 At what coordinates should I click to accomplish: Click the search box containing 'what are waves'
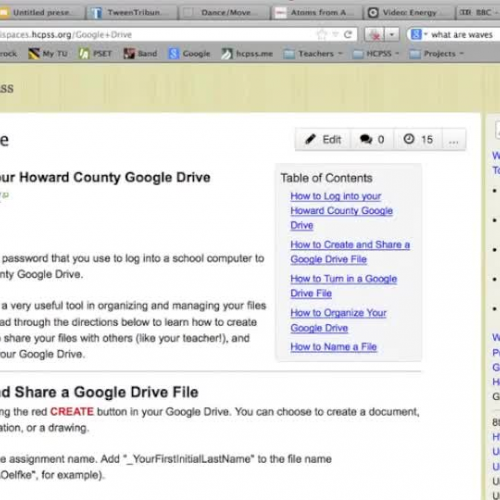click(x=463, y=35)
